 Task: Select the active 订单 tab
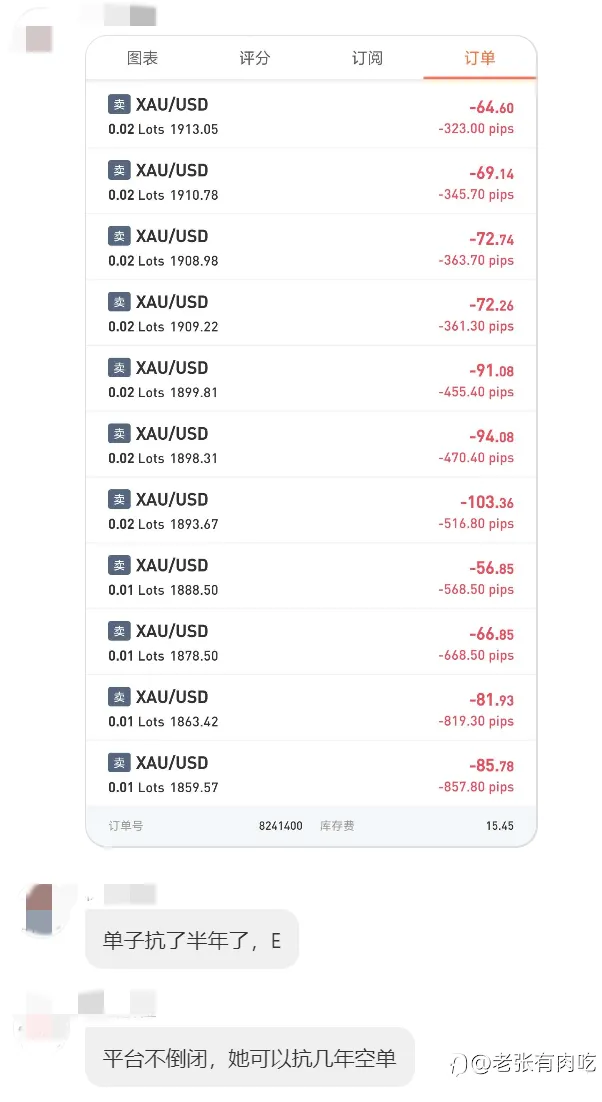coord(480,58)
